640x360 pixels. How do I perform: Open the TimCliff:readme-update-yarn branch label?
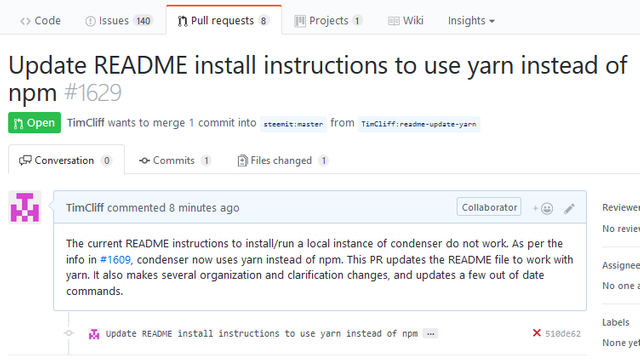click(x=419, y=124)
